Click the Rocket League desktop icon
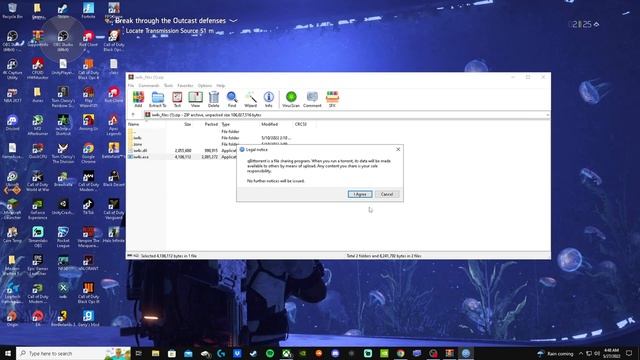The image size is (640, 360). pyautogui.click(x=63, y=237)
